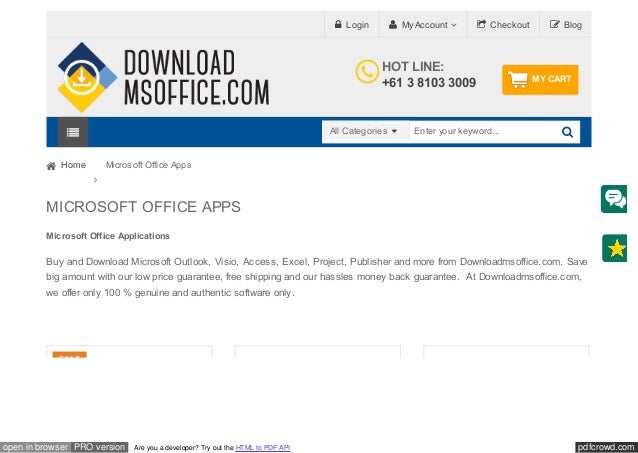638x453 pixels.
Task: Click the Home breadcrumb link
Action: click(73, 165)
